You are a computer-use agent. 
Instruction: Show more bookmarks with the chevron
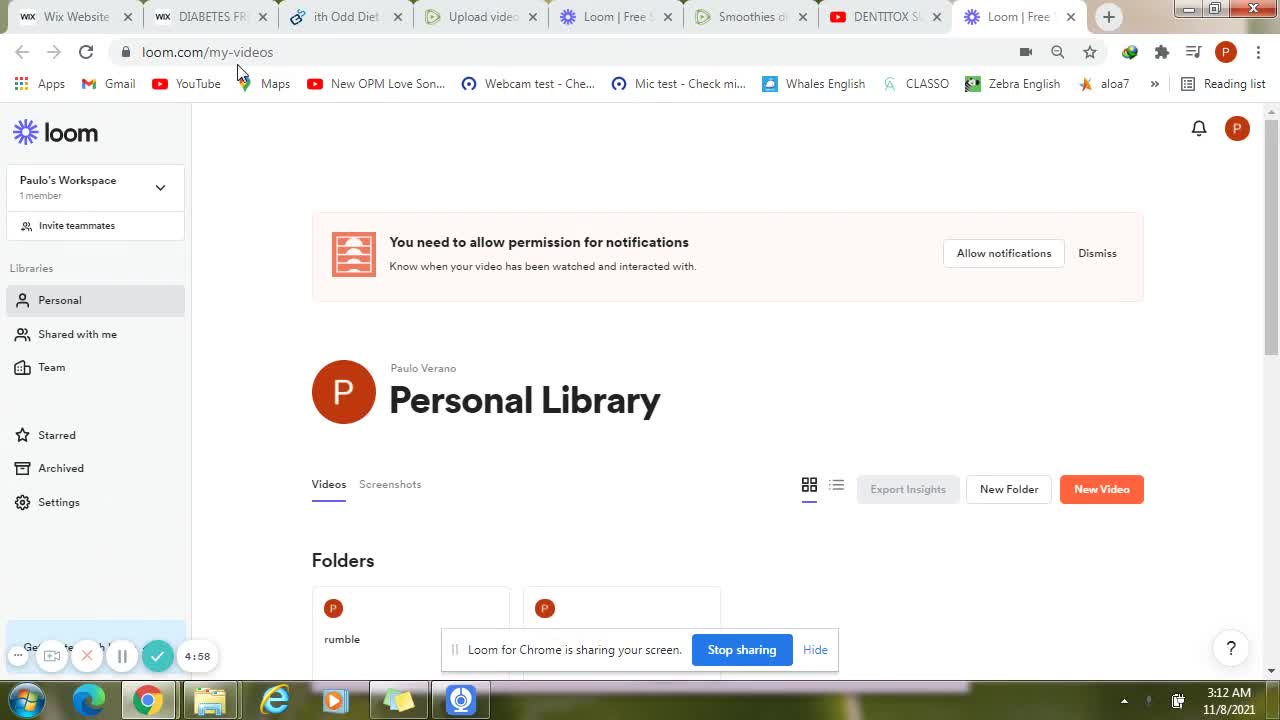coord(1154,84)
